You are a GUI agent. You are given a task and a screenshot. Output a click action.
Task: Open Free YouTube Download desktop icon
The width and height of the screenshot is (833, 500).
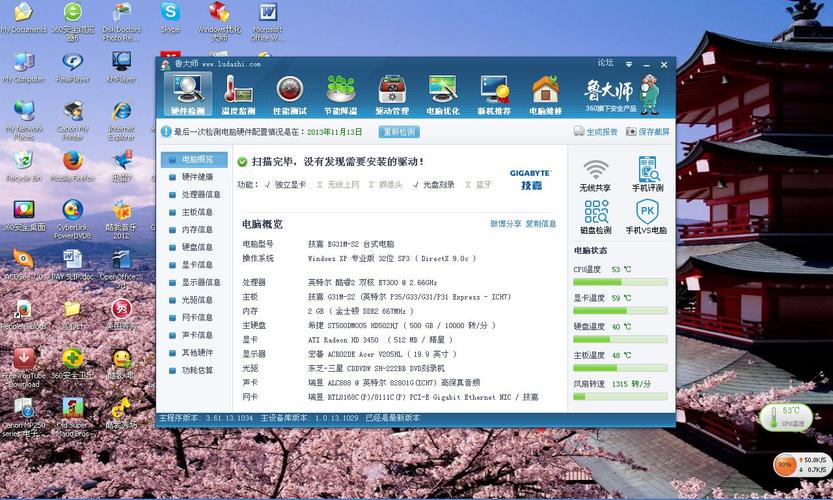(24, 368)
